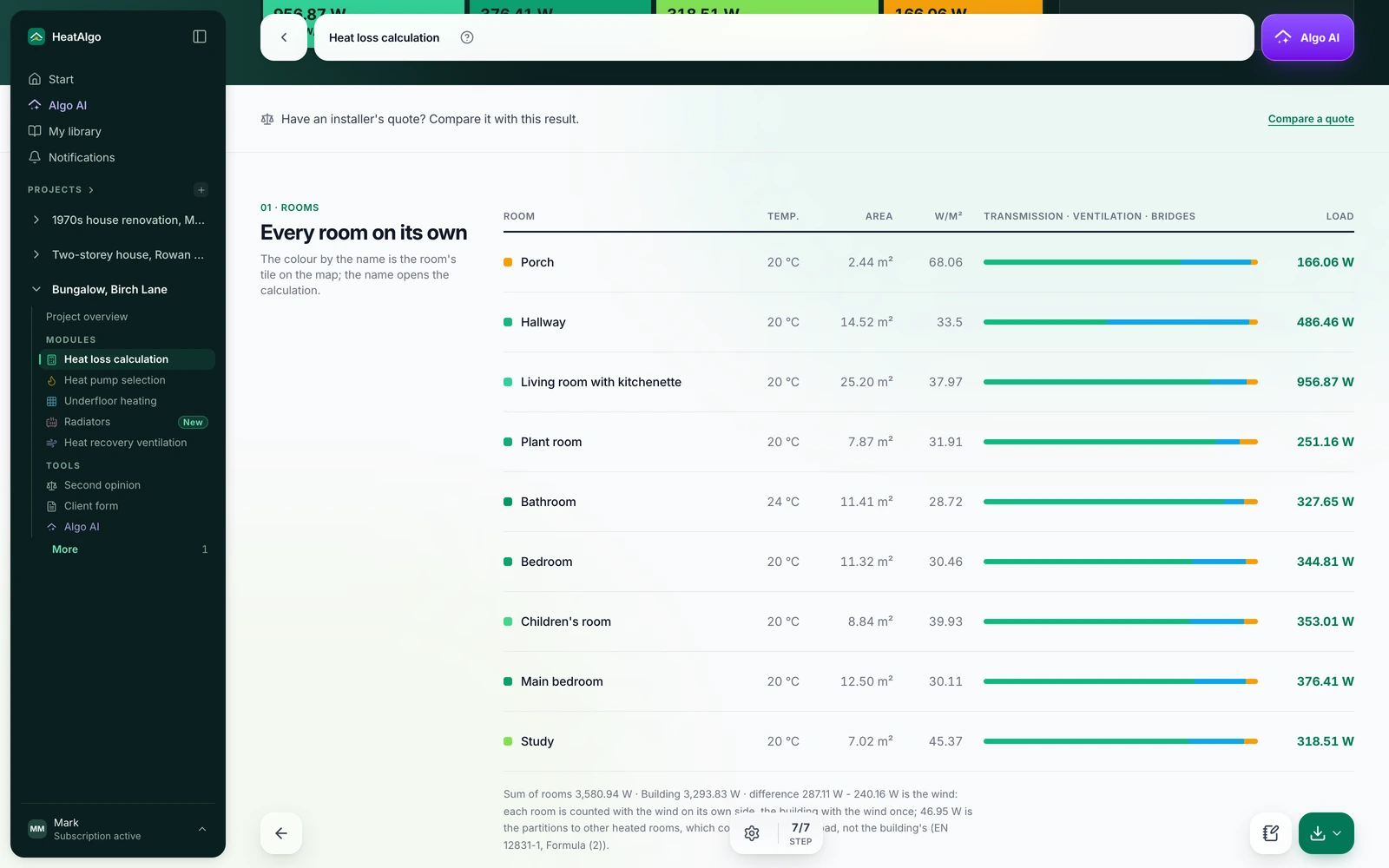Click the Second opinion scales icon
Screen dimensions: 1389x868
[51, 485]
